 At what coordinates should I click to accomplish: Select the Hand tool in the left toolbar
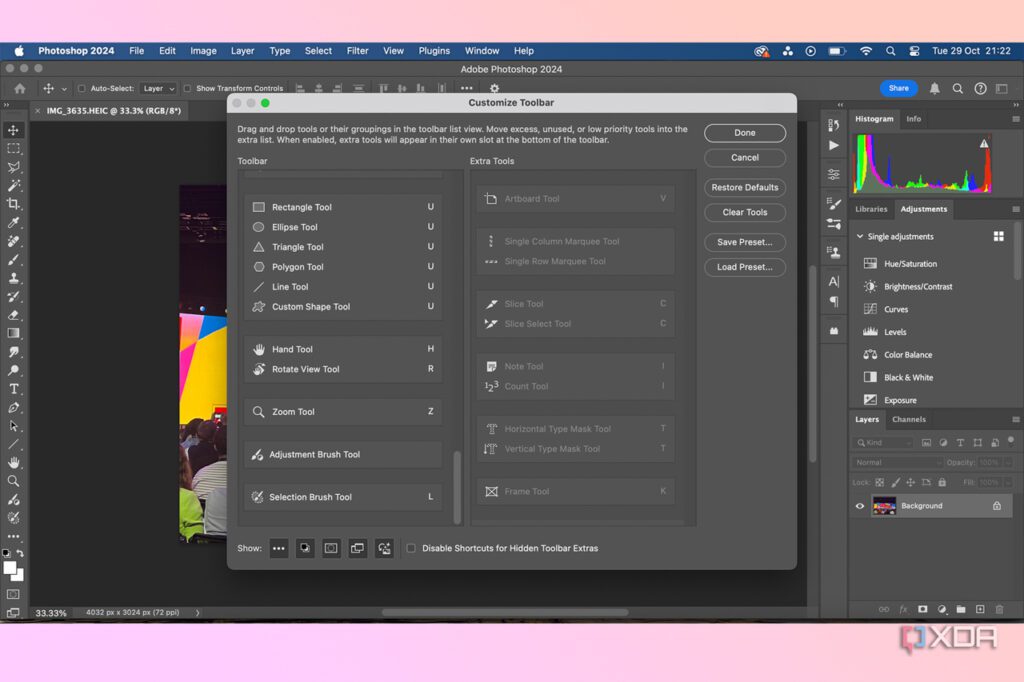[x=13, y=463]
